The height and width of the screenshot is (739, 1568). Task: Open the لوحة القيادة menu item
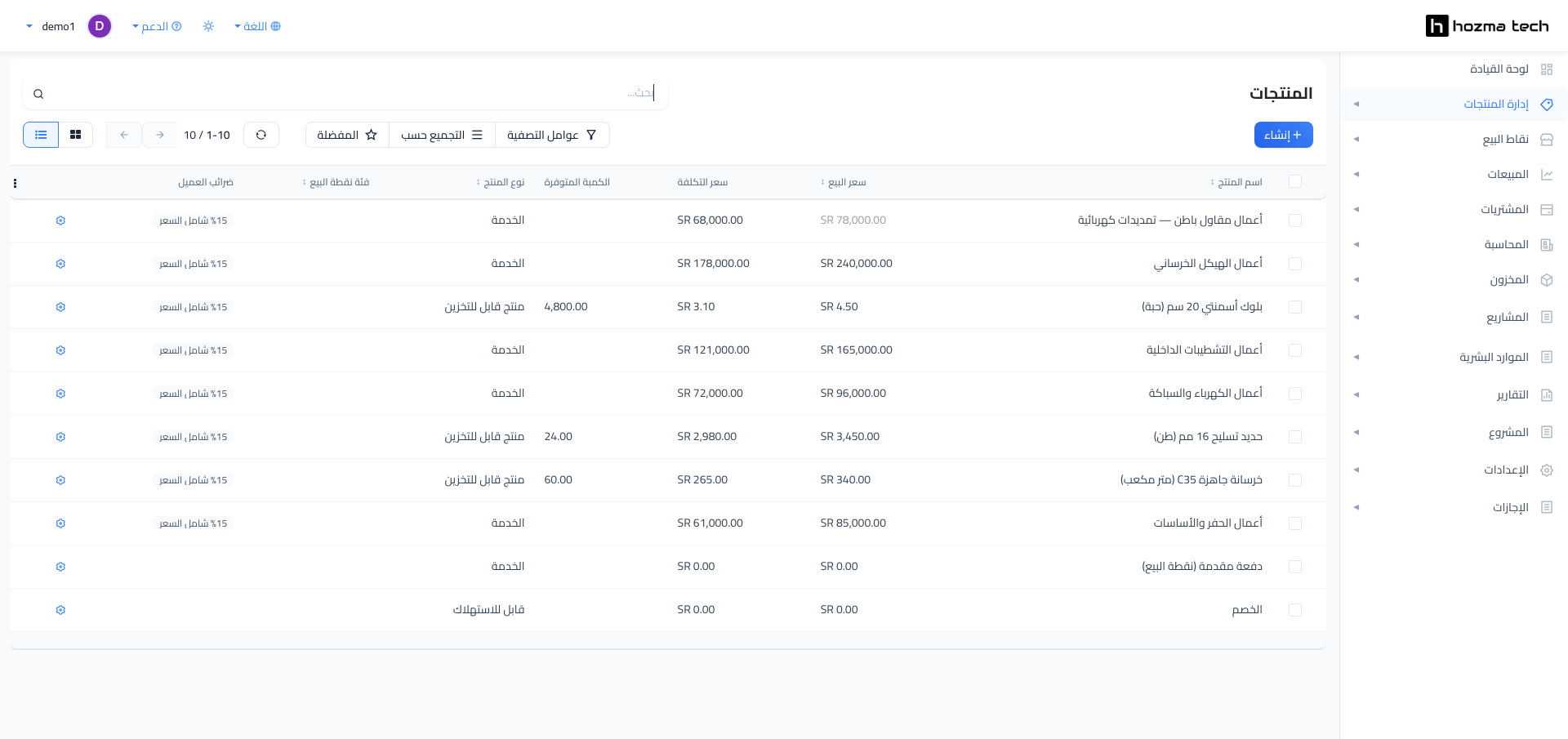point(1499,69)
